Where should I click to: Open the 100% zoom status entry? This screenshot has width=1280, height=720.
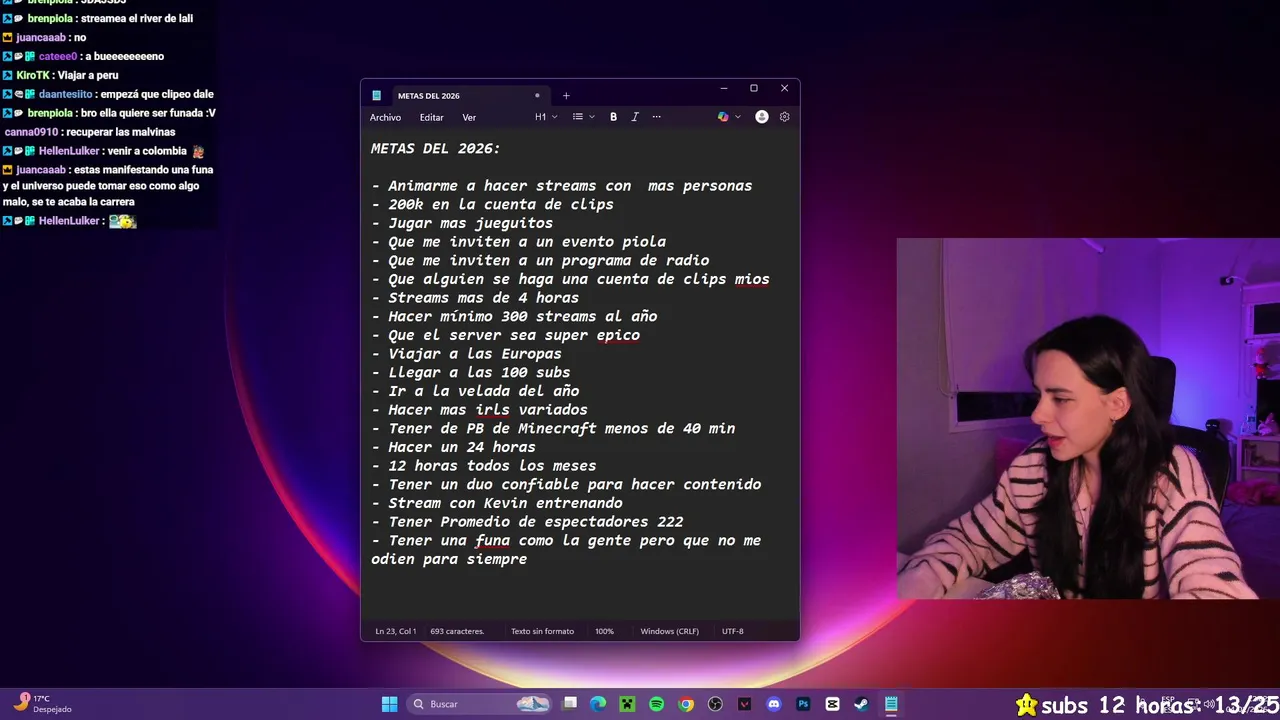click(604, 631)
